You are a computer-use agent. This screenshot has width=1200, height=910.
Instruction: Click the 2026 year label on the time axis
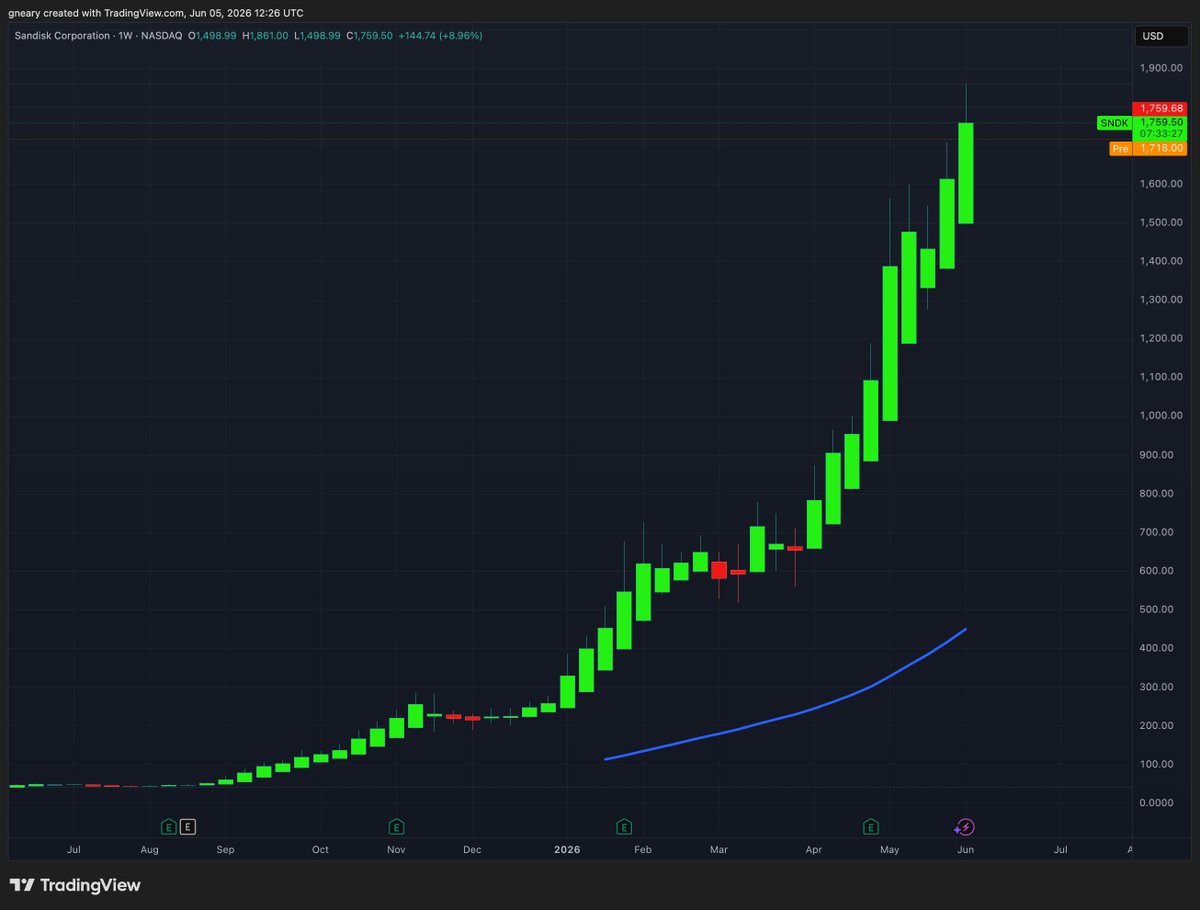point(568,850)
